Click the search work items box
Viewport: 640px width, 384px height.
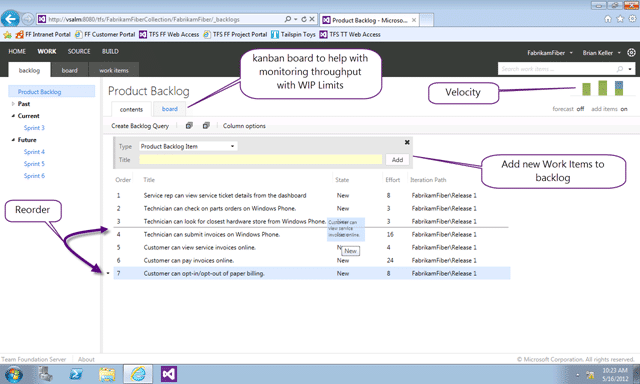coord(556,69)
